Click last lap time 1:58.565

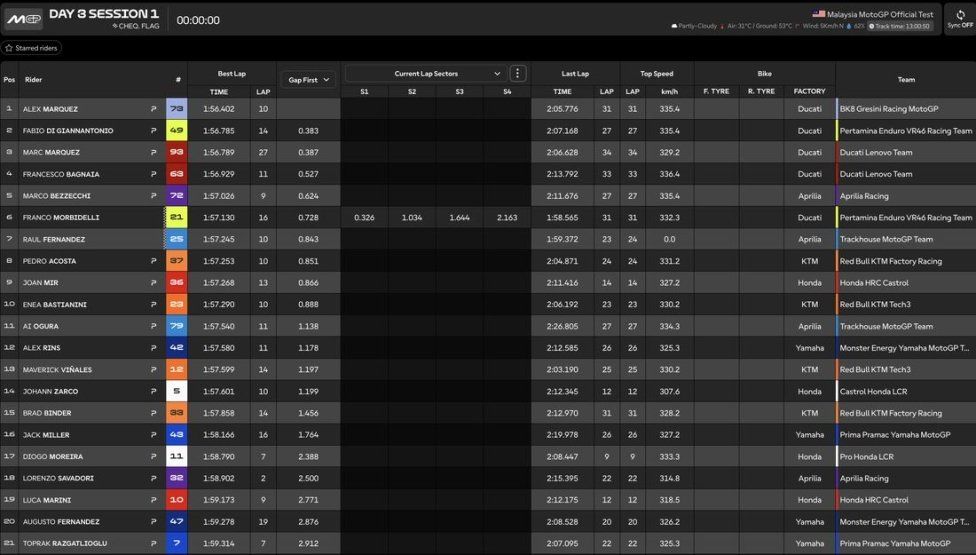(x=562, y=218)
